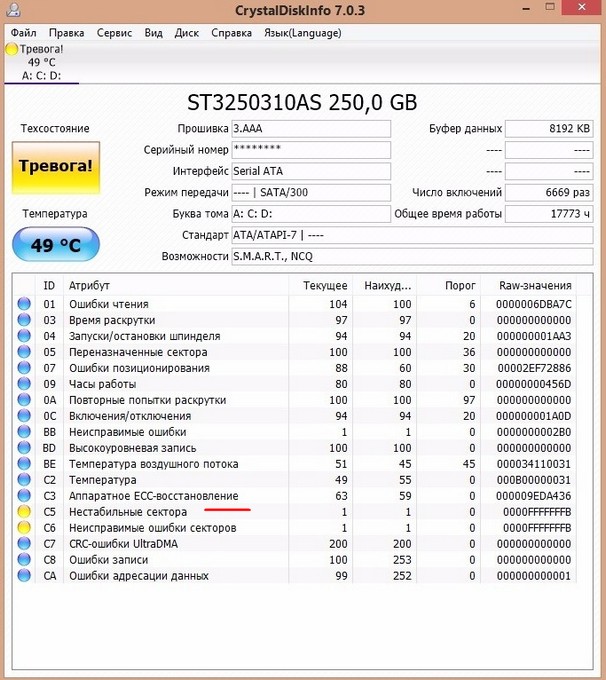
Task: Open the Язык(Language) menu
Action: pyautogui.click(x=302, y=33)
